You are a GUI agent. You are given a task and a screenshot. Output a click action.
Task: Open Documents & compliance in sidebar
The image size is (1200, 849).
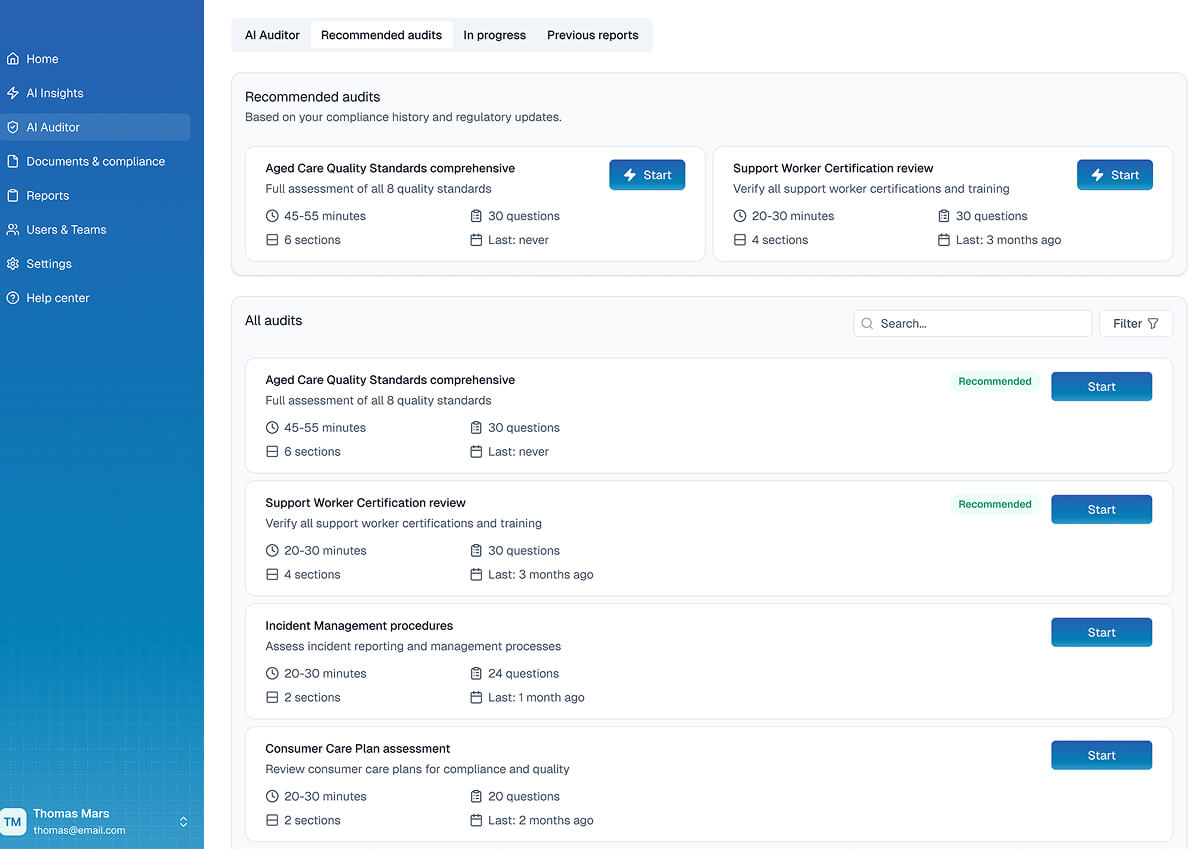[95, 161]
